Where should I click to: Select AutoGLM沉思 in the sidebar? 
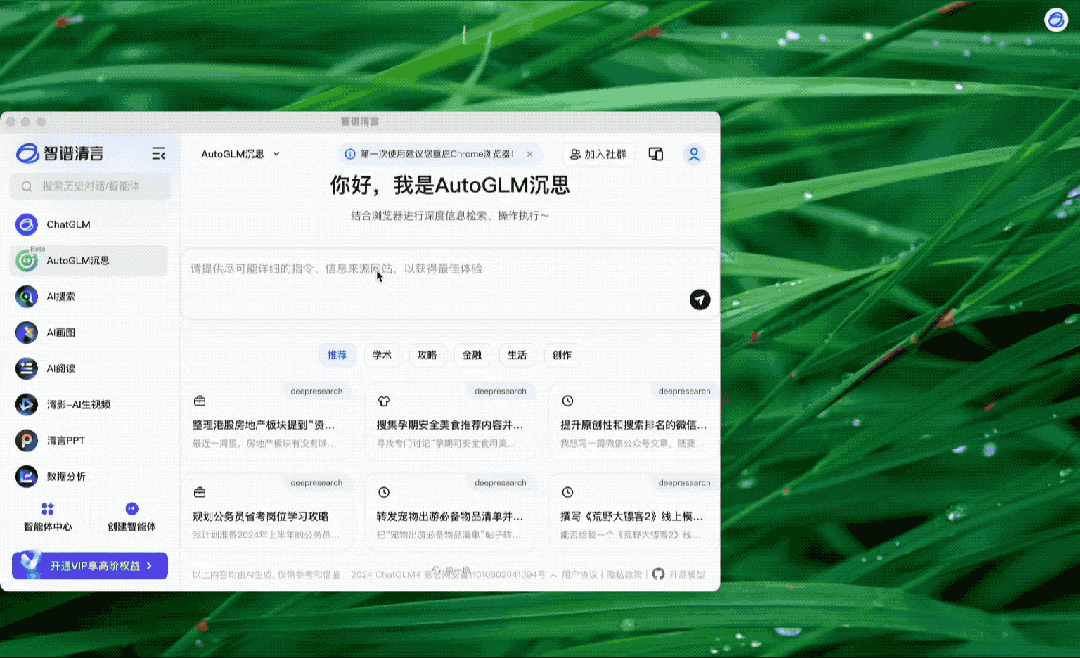click(x=90, y=260)
